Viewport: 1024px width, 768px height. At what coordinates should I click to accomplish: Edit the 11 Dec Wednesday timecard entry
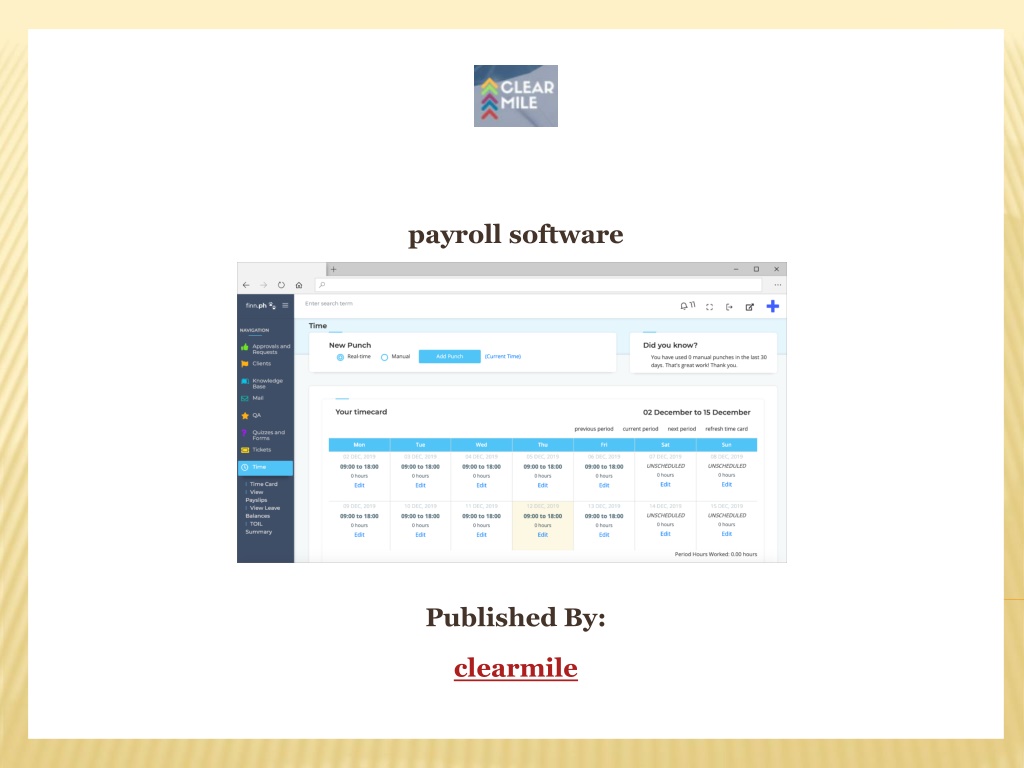[481, 535]
